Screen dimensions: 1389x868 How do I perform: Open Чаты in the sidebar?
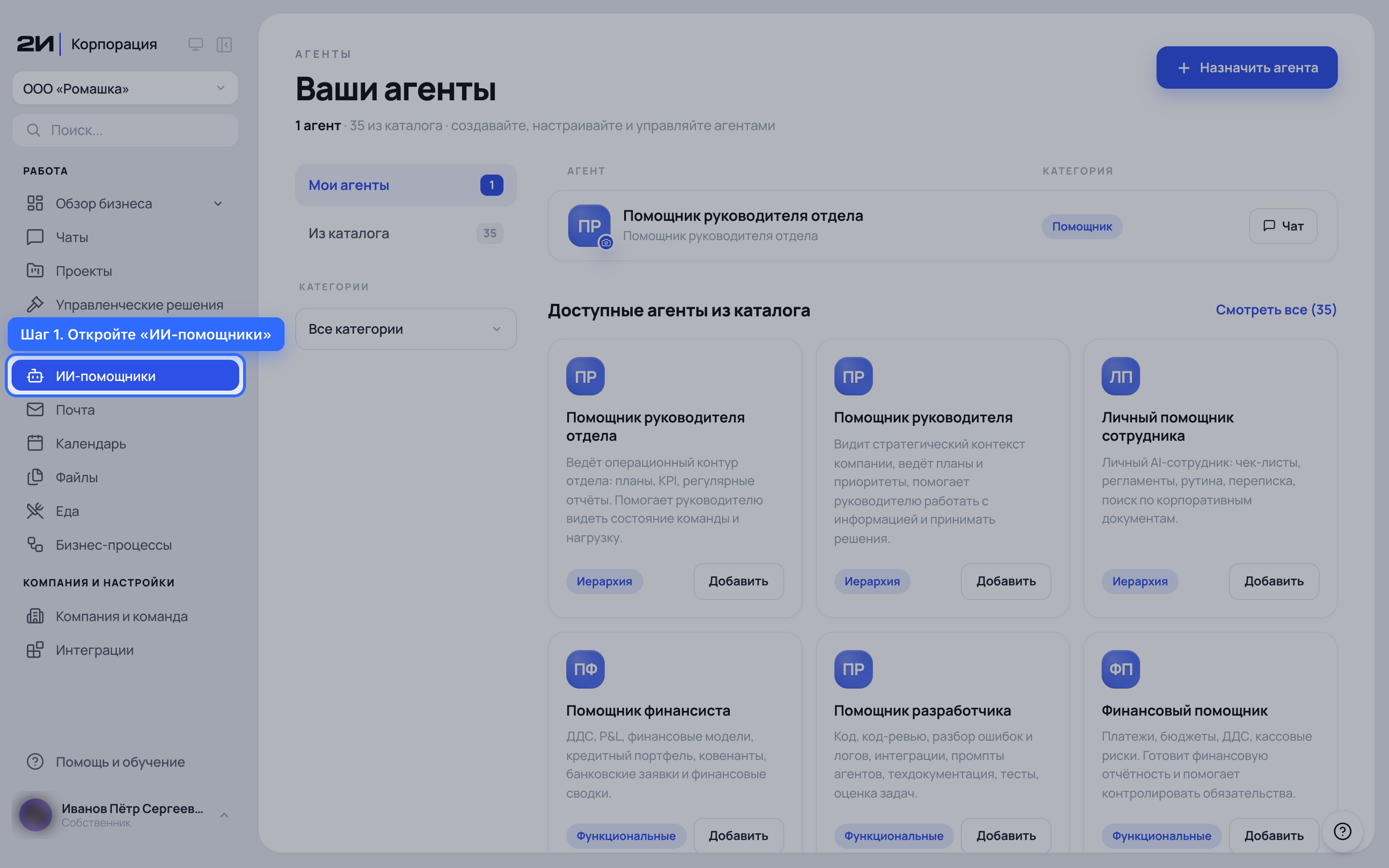tap(125, 237)
